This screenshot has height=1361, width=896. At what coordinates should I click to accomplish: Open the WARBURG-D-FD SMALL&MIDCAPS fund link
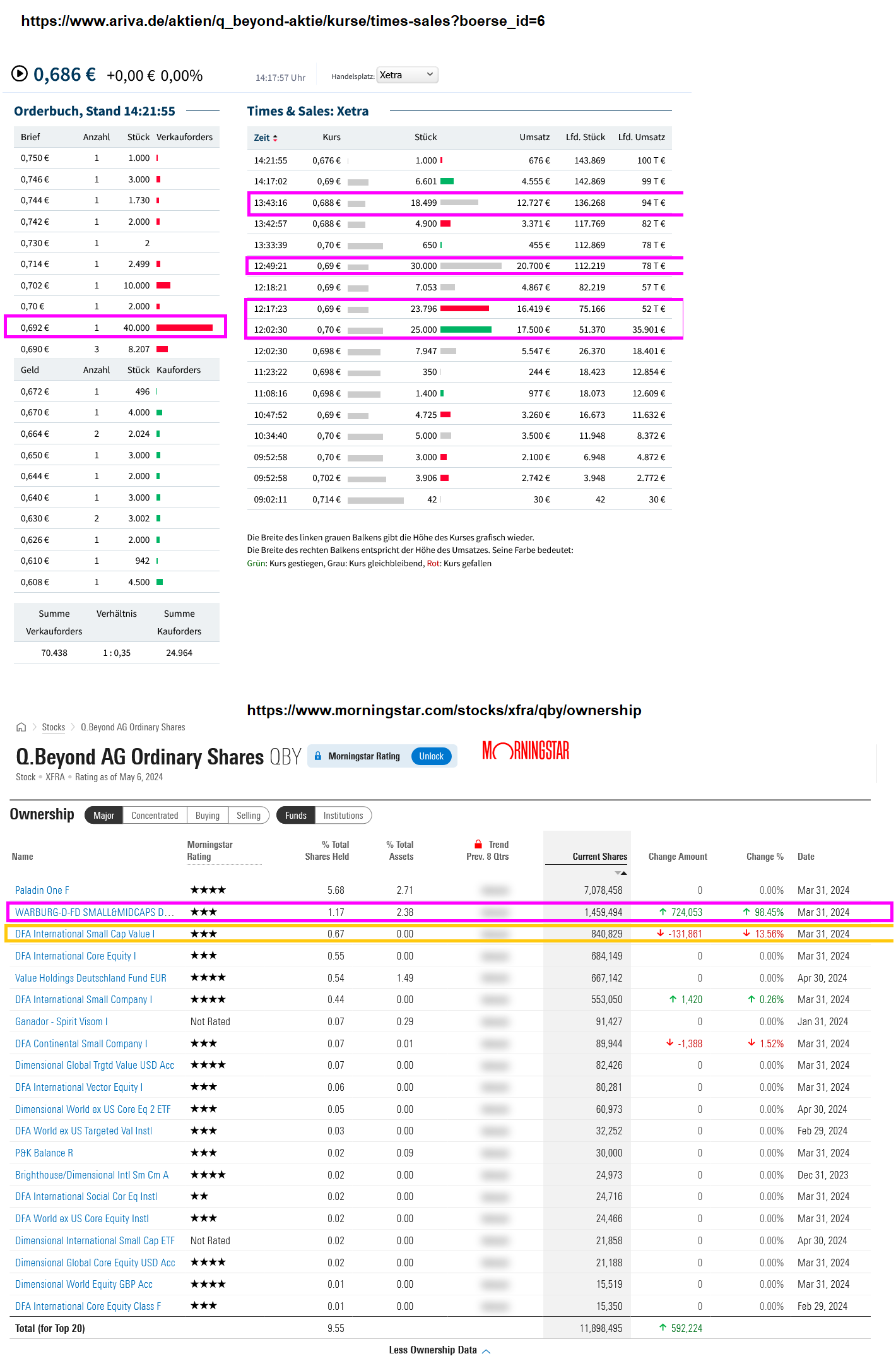point(95,912)
